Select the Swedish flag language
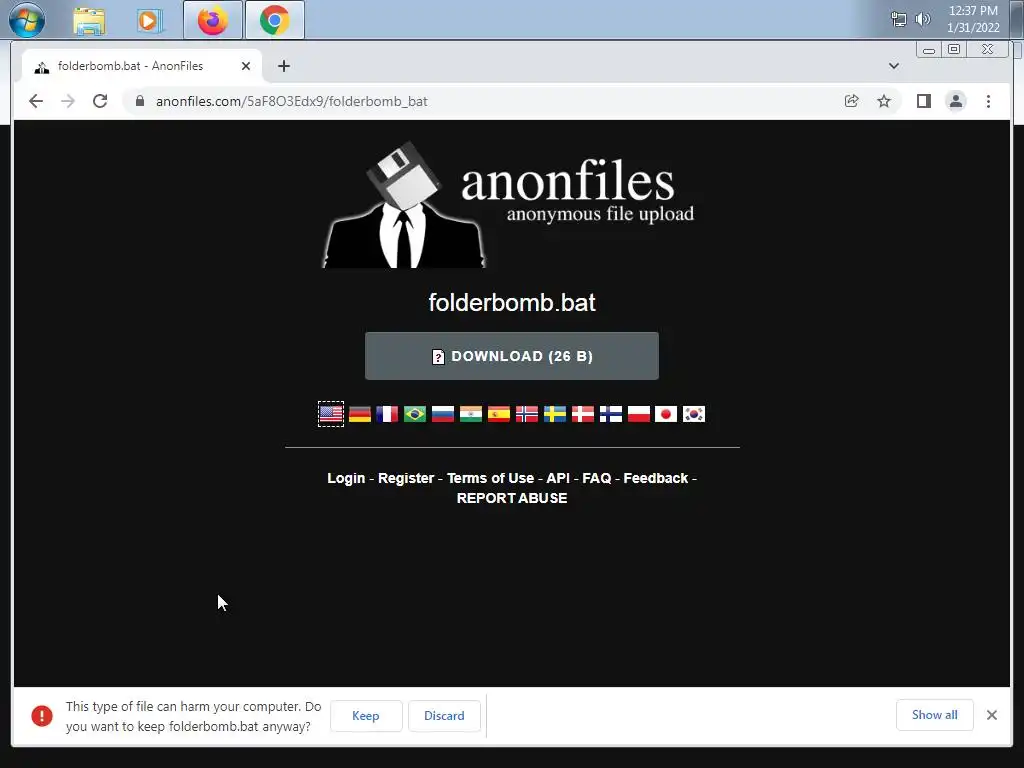 point(555,414)
